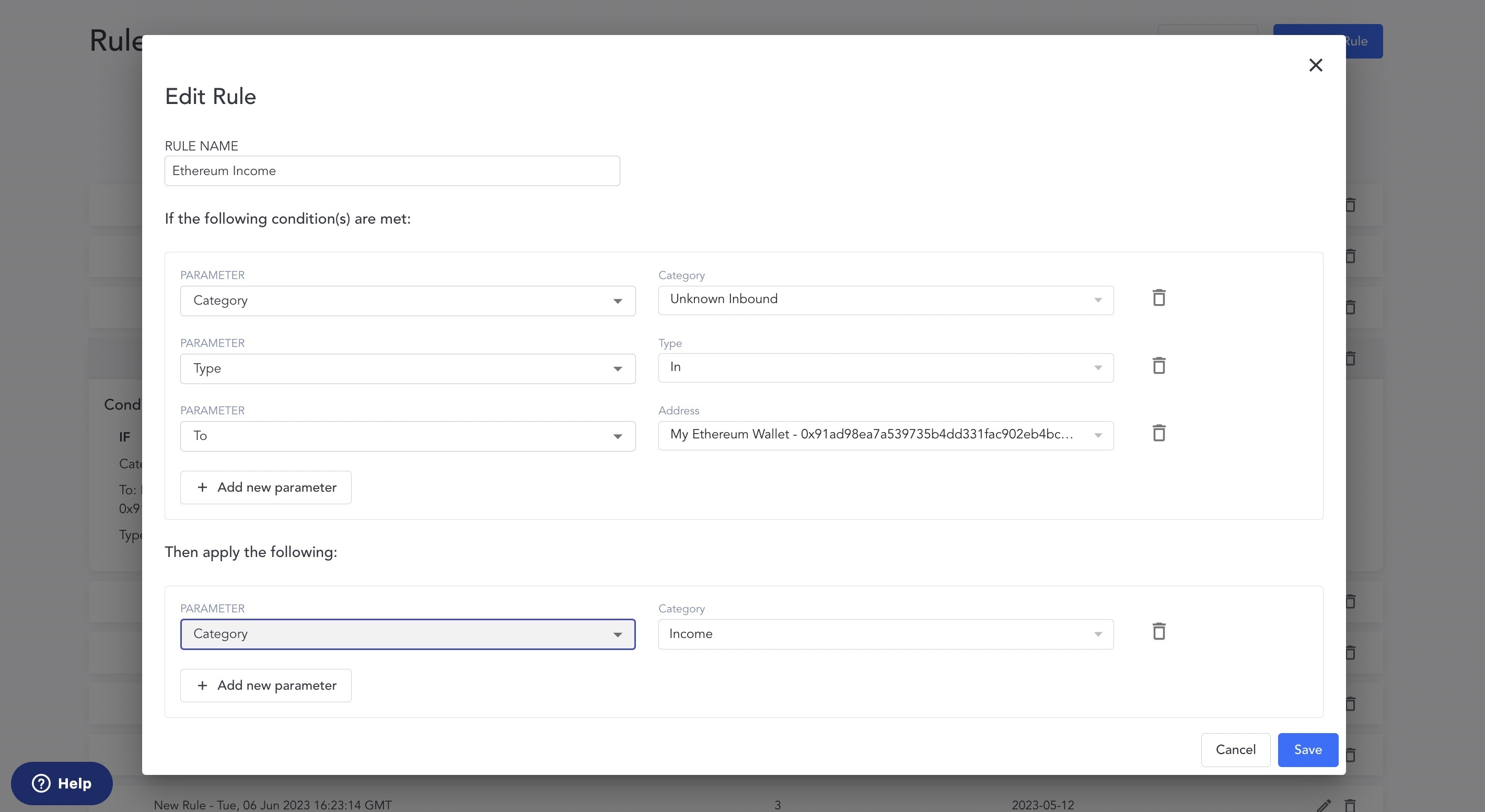Expand the Unknown Inbound category dropdown
Viewport: 1485px width, 812px height.
point(886,300)
